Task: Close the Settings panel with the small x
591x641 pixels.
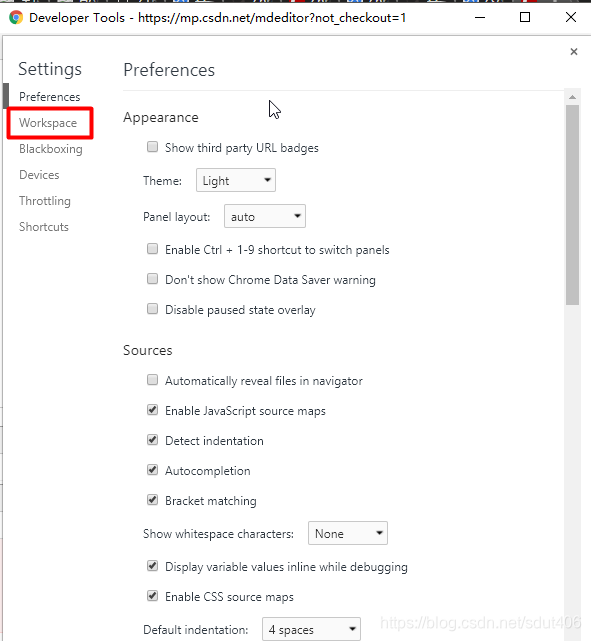Action: point(574,52)
